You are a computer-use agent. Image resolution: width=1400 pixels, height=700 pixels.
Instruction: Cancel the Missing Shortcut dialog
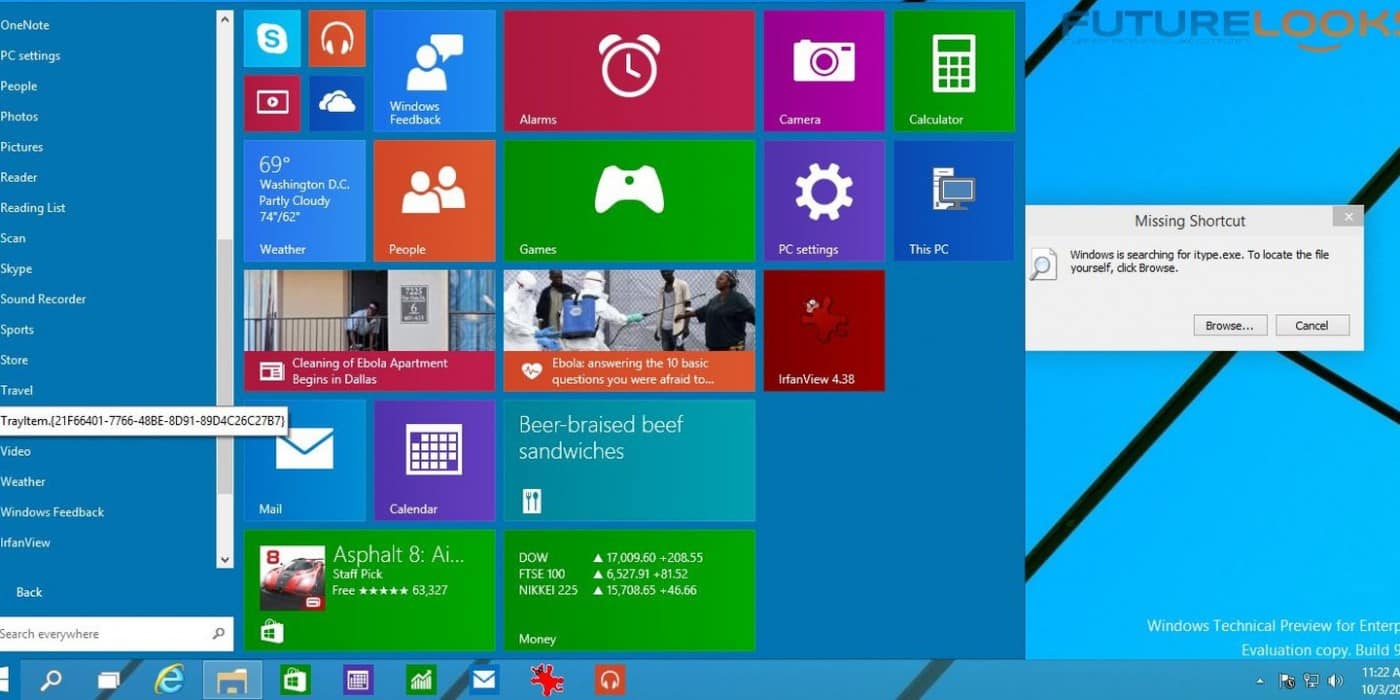coord(1312,325)
